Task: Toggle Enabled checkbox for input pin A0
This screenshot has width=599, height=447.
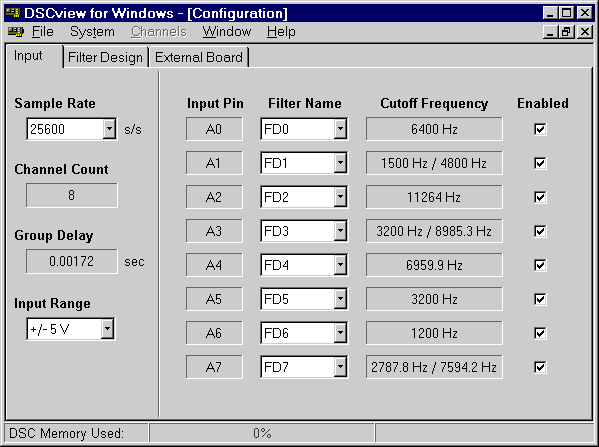Action: pyautogui.click(x=540, y=129)
